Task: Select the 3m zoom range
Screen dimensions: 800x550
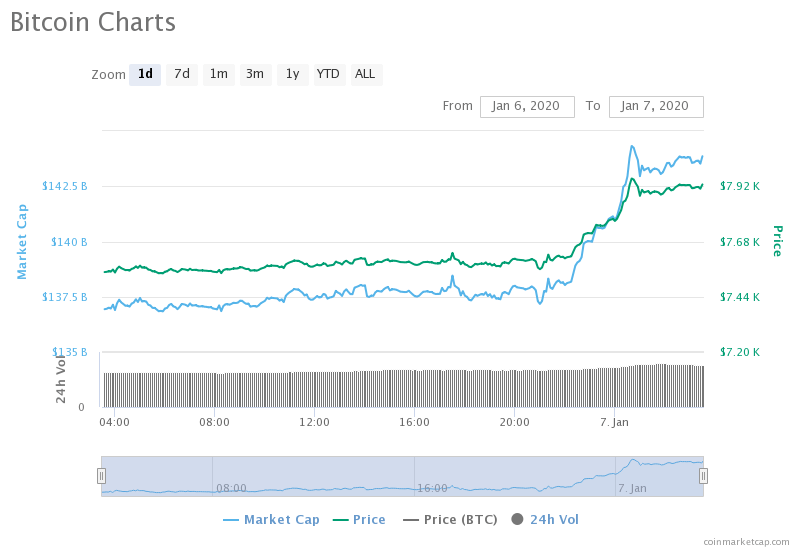Action: [255, 74]
